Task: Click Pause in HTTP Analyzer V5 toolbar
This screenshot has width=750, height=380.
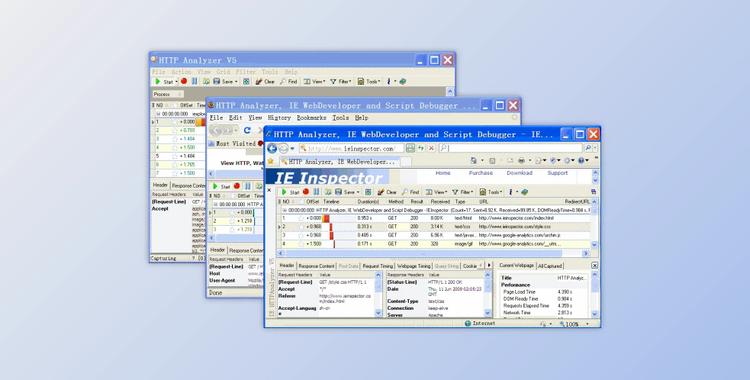Action: coord(194,81)
